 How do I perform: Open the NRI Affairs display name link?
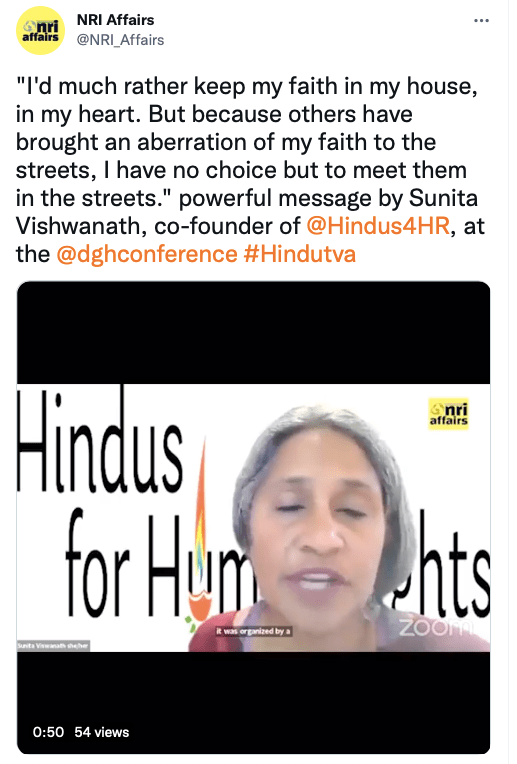click(x=115, y=20)
